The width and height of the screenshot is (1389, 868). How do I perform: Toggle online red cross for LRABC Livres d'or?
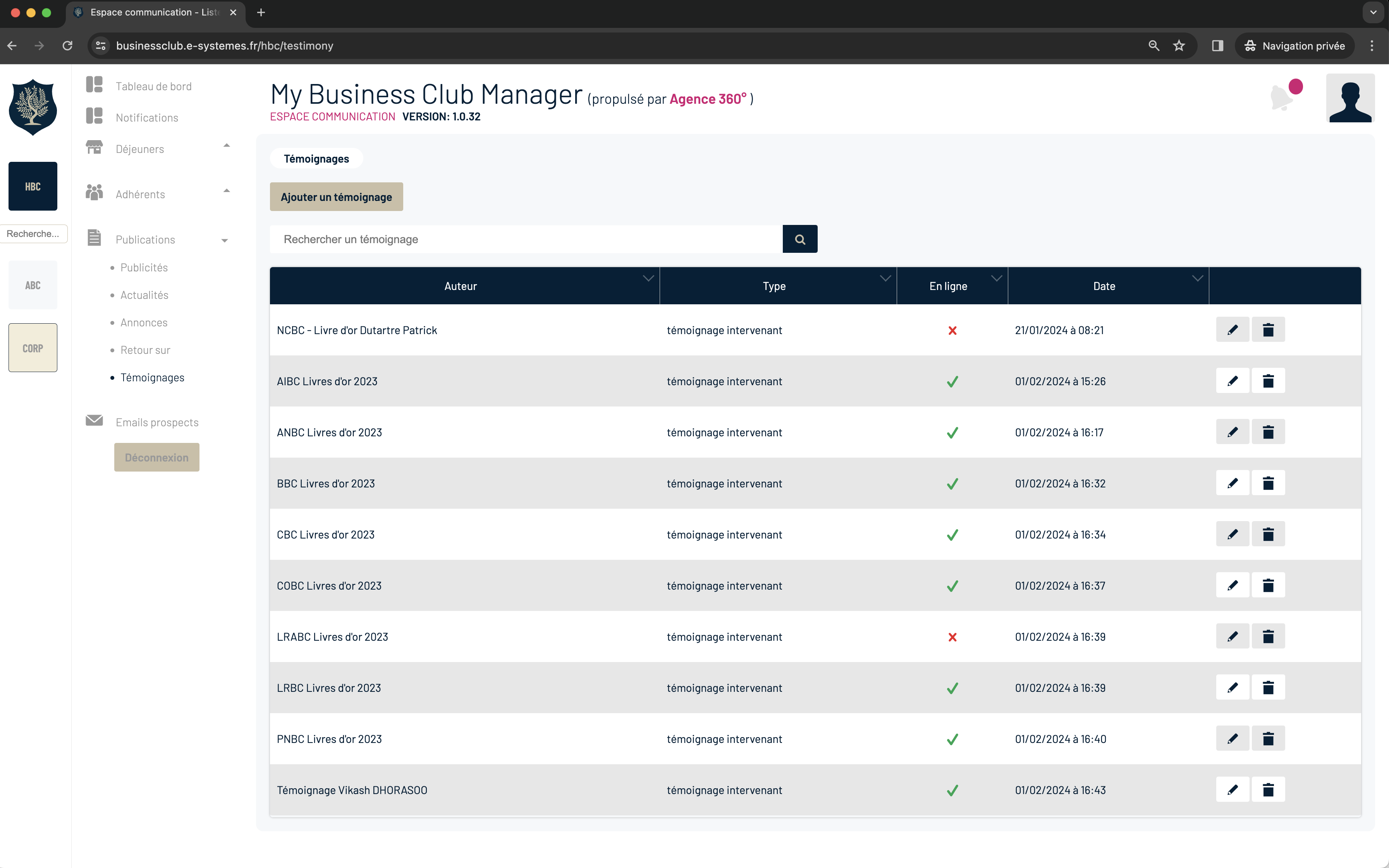(x=952, y=637)
